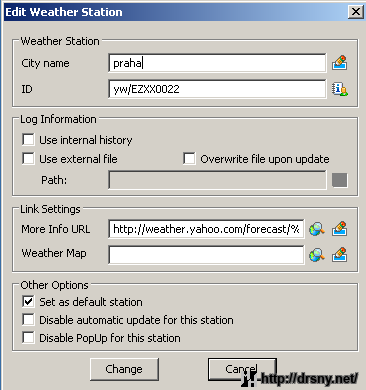
Task: Click the disabled Path text field
Action: point(217,180)
